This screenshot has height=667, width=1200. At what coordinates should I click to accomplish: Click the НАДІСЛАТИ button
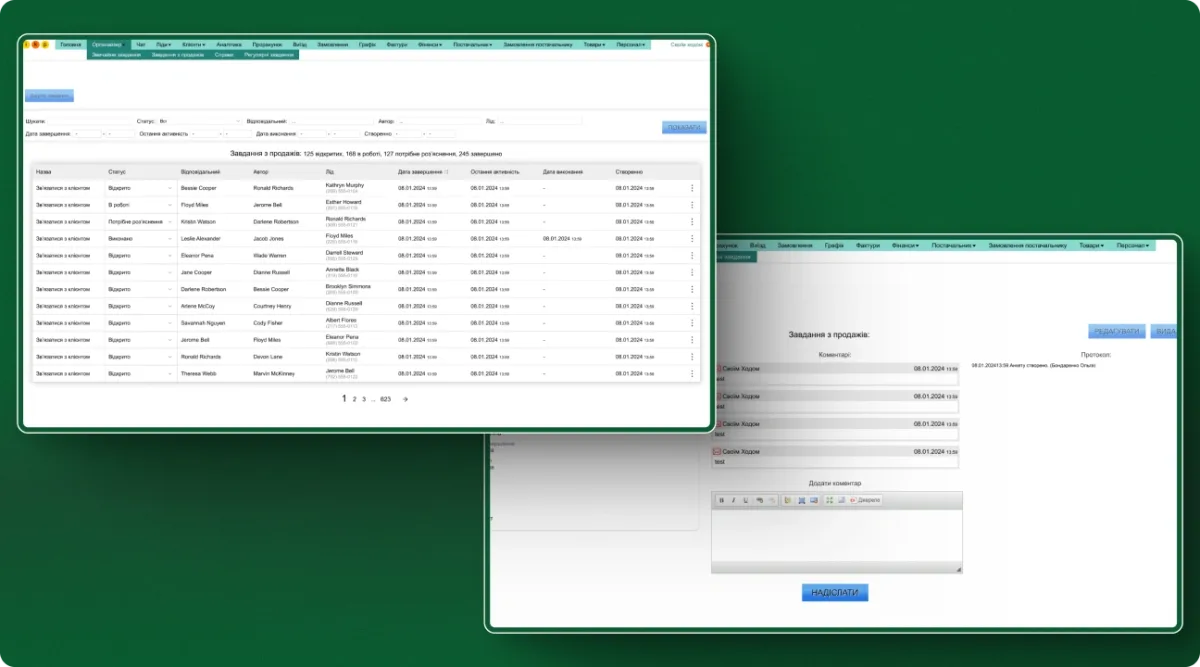point(835,593)
